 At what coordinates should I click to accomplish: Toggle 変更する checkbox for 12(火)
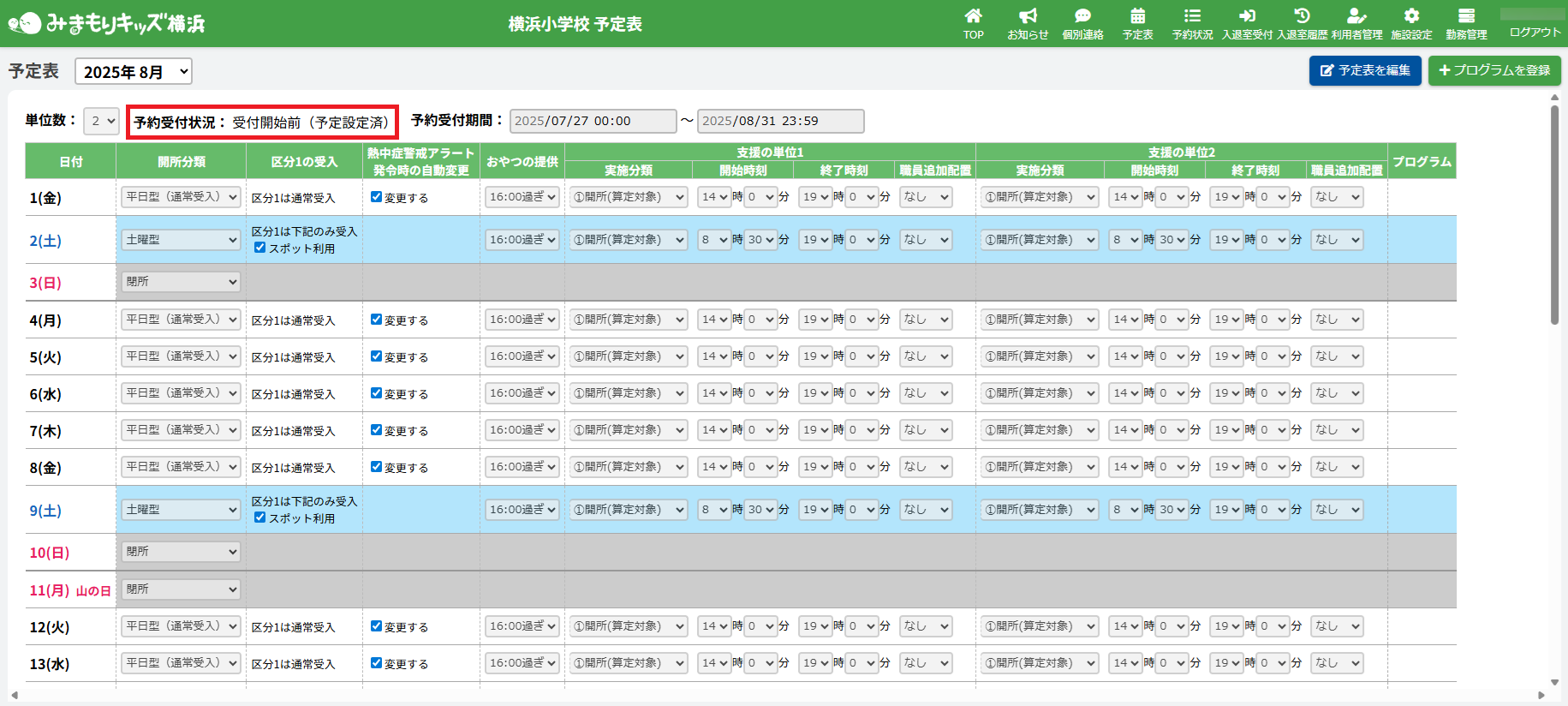coord(376,626)
